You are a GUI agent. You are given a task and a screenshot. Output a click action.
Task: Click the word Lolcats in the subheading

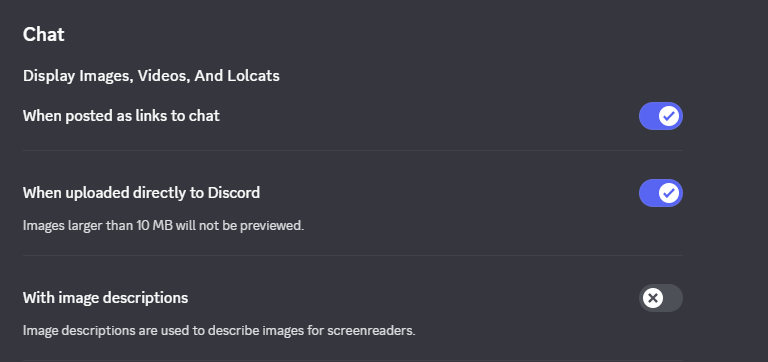click(253, 76)
